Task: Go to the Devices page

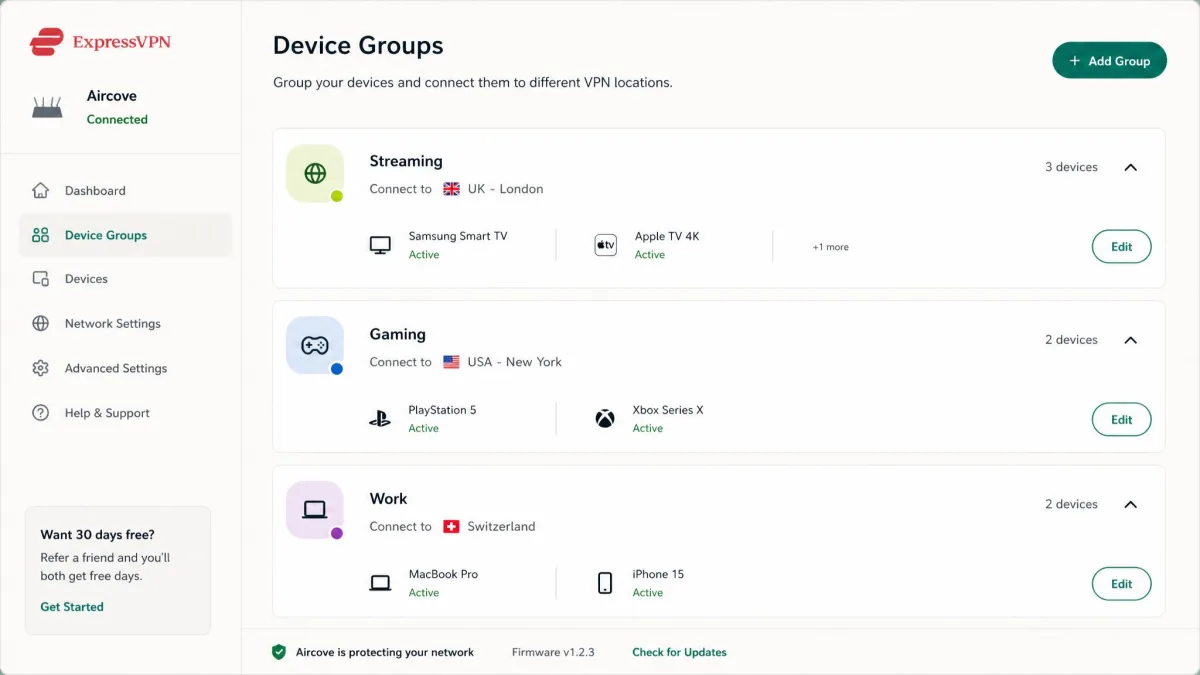Action: [x=125, y=279]
